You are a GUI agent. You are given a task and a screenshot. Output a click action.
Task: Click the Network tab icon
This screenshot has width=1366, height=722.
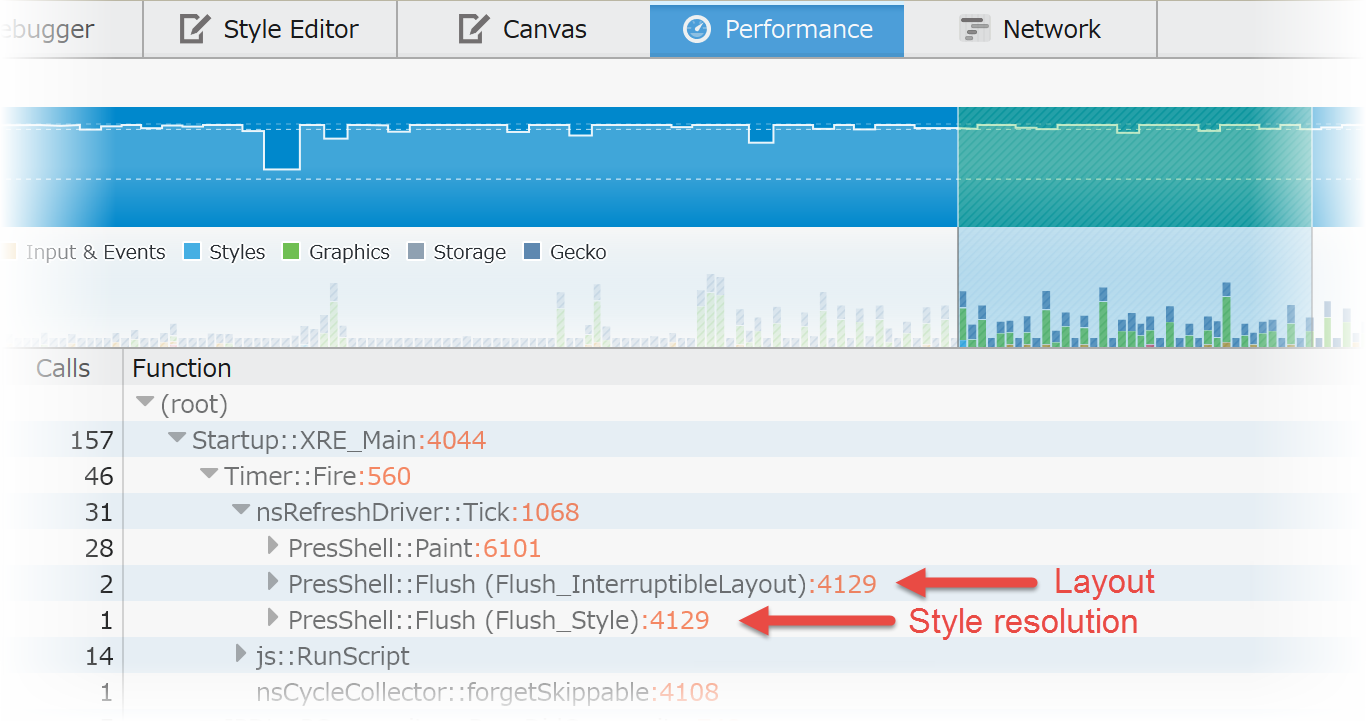point(974,29)
